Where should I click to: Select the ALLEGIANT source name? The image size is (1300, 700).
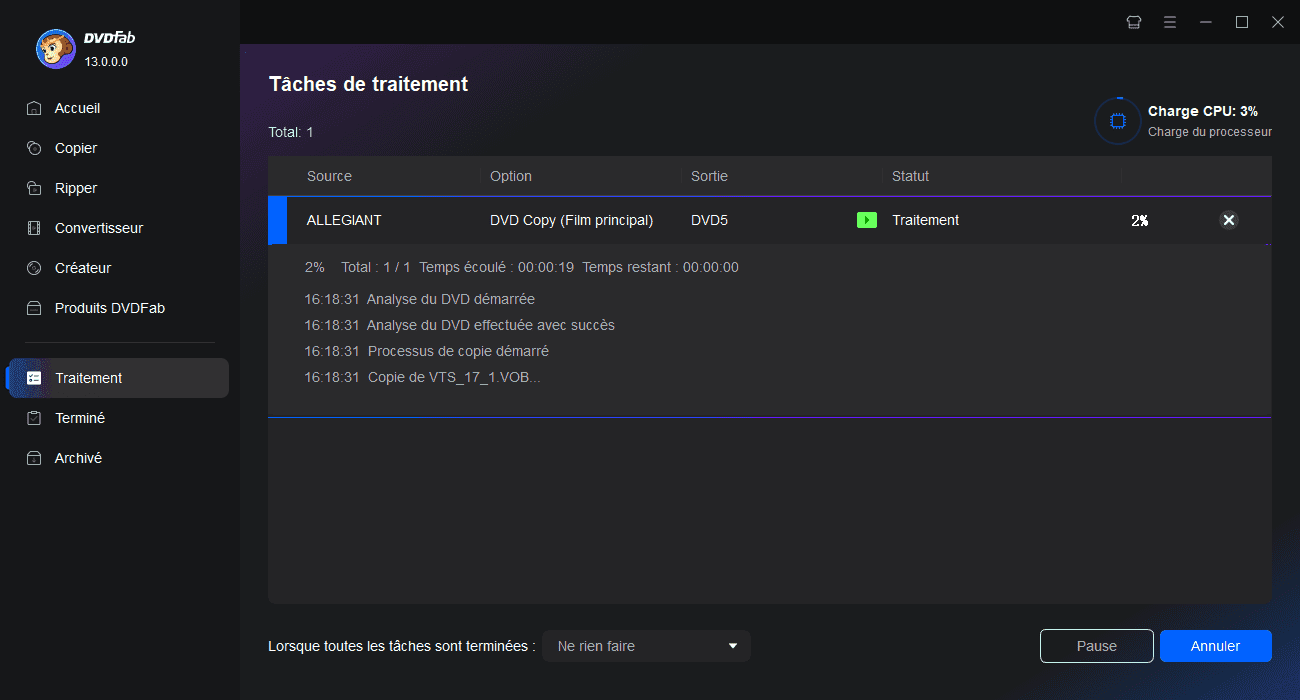(344, 220)
